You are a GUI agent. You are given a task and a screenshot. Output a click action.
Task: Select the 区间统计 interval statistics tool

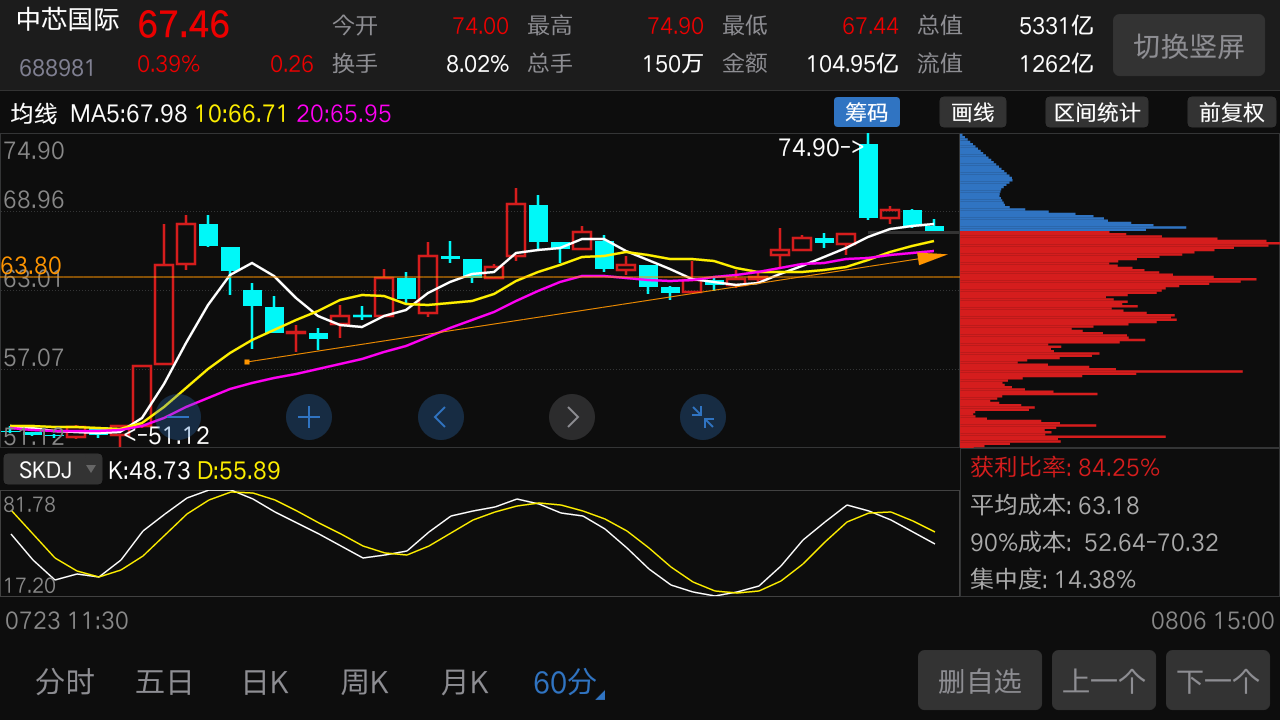click(x=1096, y=112)
